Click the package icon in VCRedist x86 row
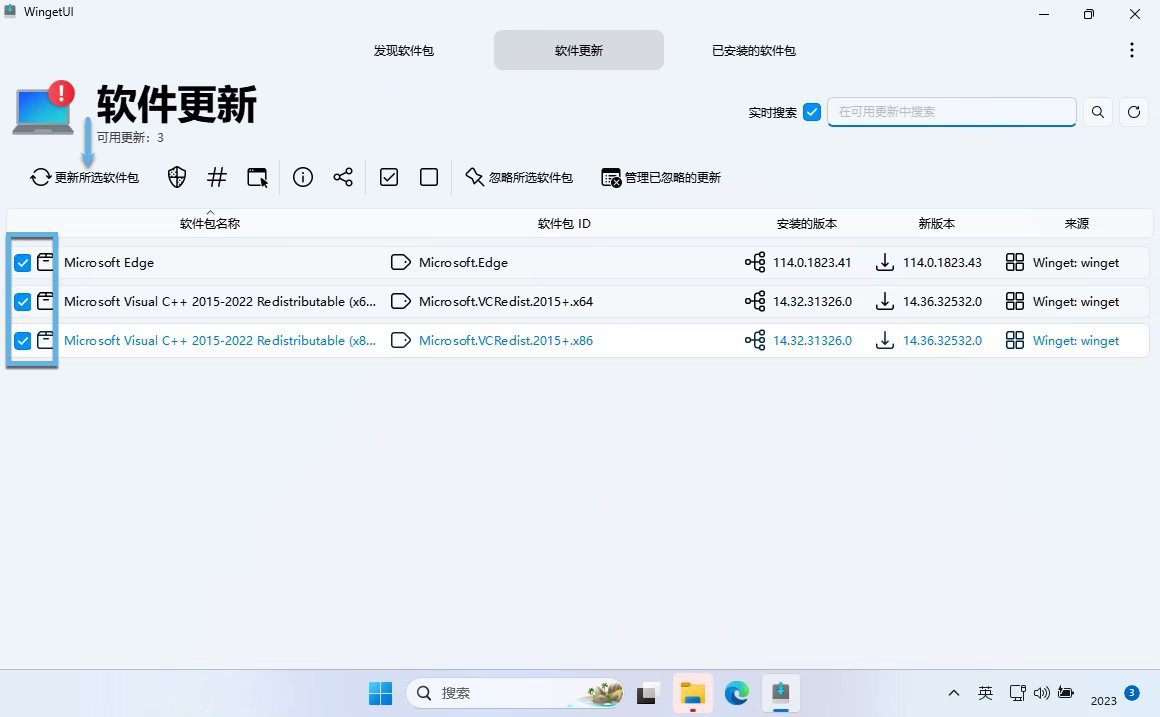 pyautogui.click(x=46, y=340)
